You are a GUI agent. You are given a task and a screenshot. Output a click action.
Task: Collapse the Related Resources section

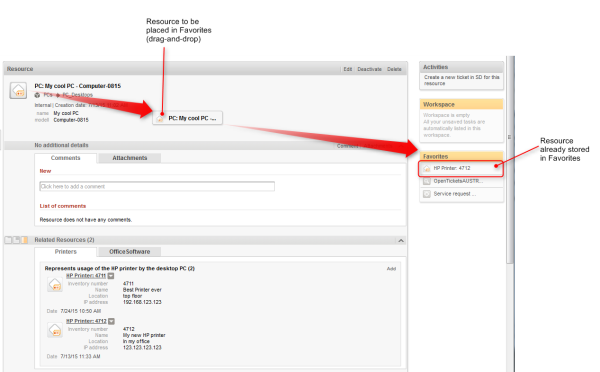[401, 240]
